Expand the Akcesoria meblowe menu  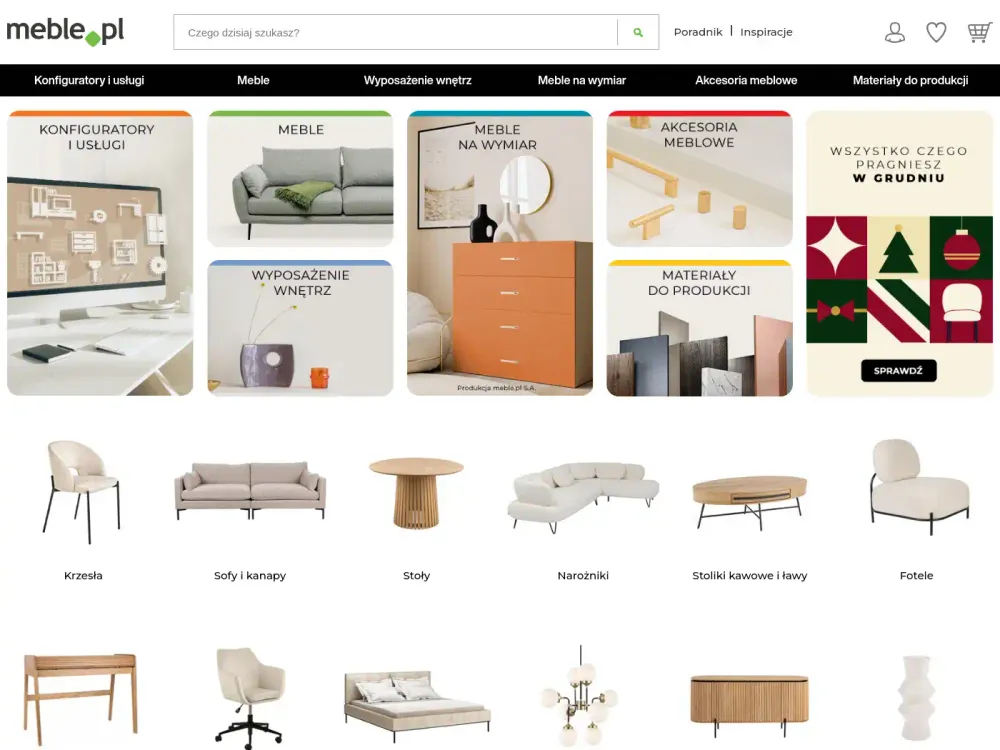pyautogui.click(x=746, y=80)
